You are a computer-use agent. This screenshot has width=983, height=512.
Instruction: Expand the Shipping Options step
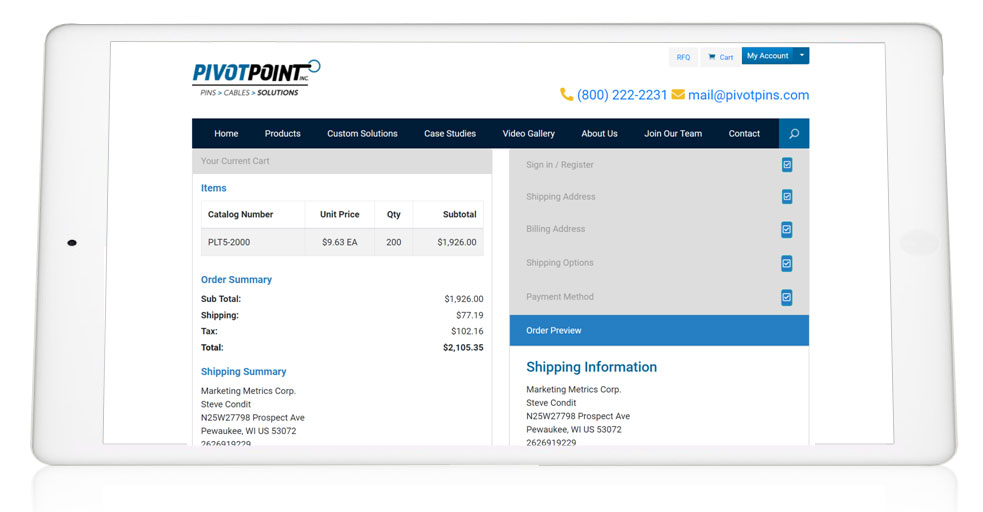pos(659,263)
